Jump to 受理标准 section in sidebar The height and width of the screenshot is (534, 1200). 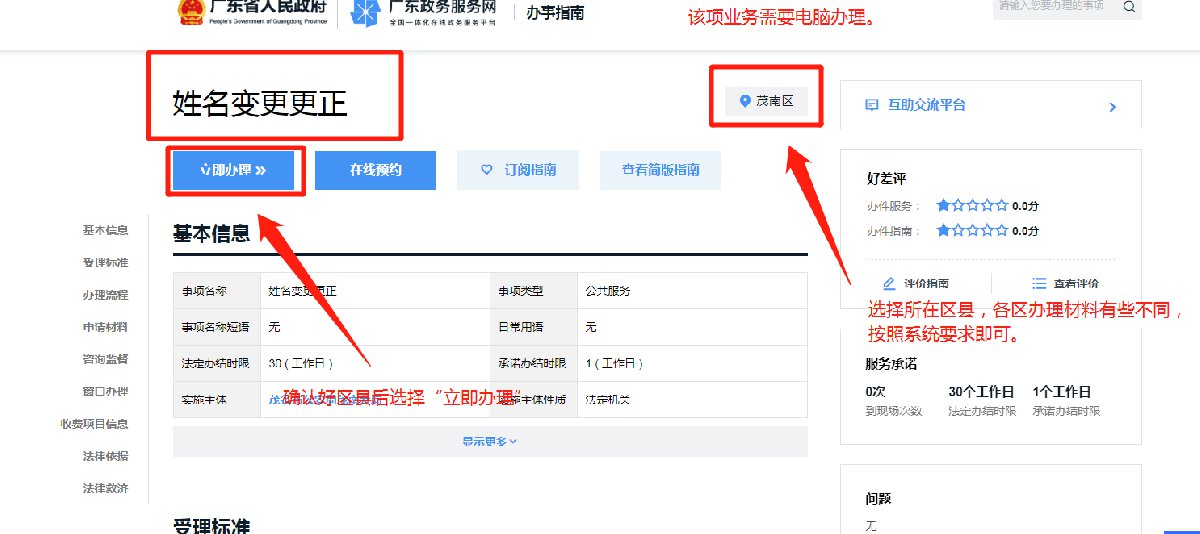(x=105, y=262)
